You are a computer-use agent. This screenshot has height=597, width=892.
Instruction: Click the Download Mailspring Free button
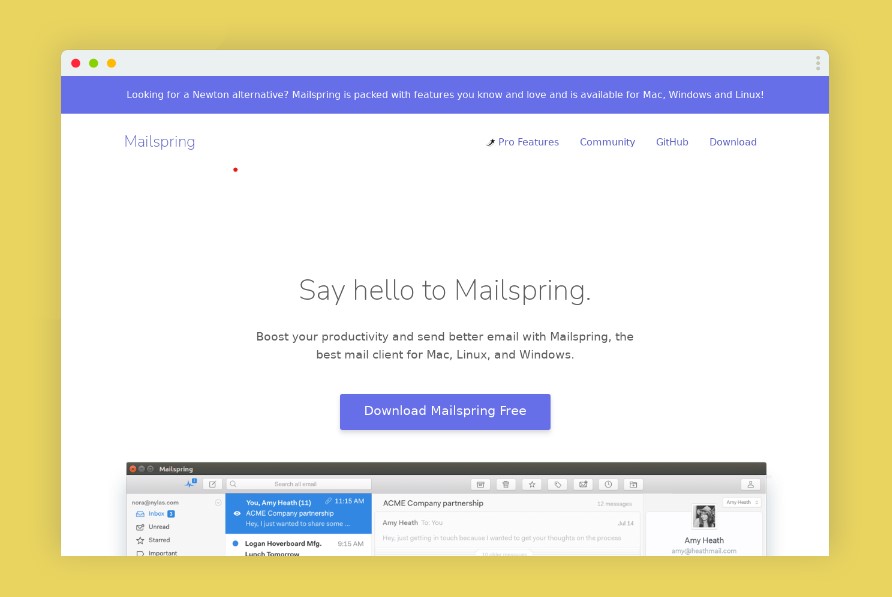[445, 411]
